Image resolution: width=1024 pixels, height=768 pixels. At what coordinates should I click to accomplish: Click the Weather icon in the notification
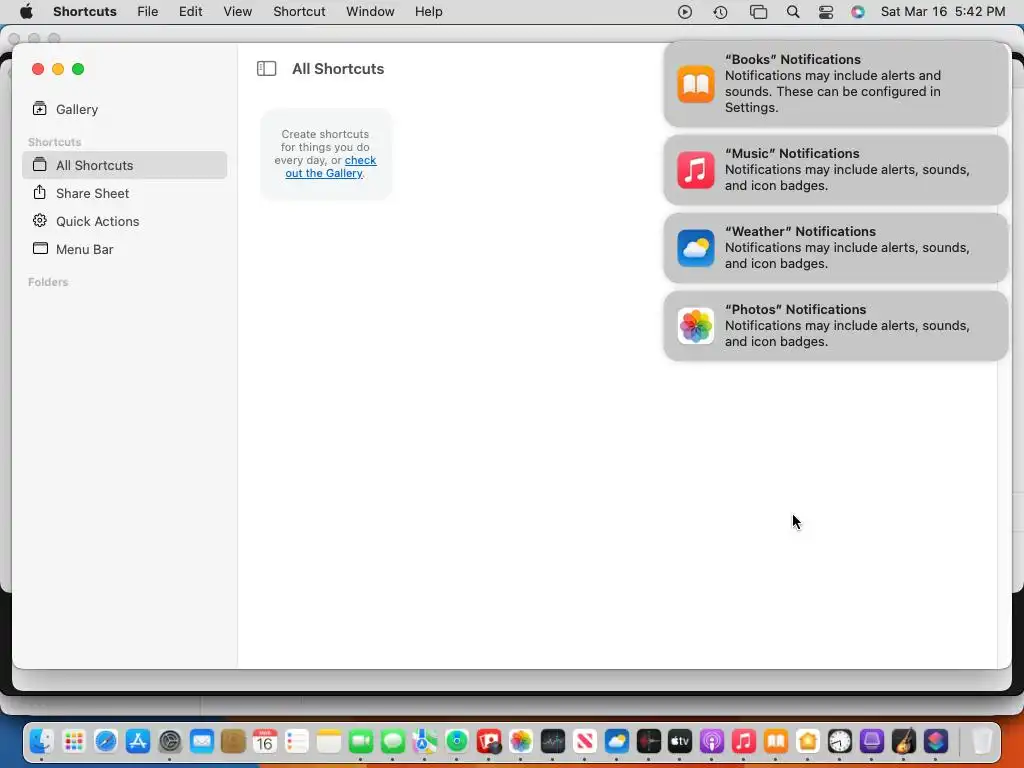pyautogui.click(x=696, y=248)
